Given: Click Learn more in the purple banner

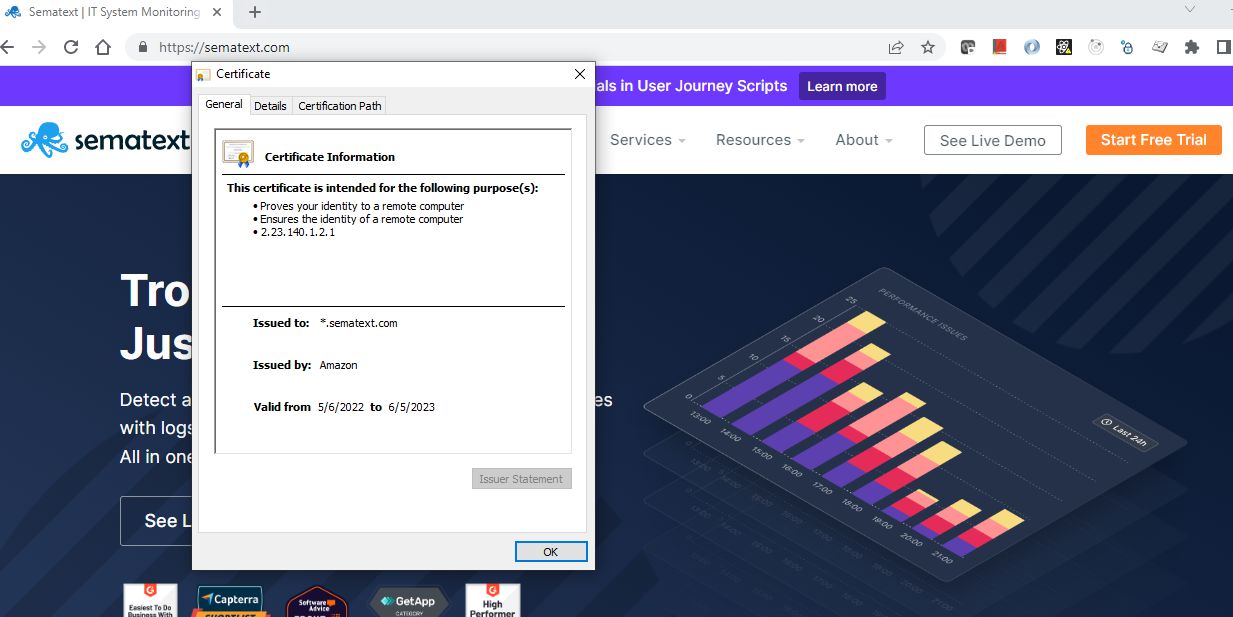Looking at the screenshot, I should [x=842, y=86].
